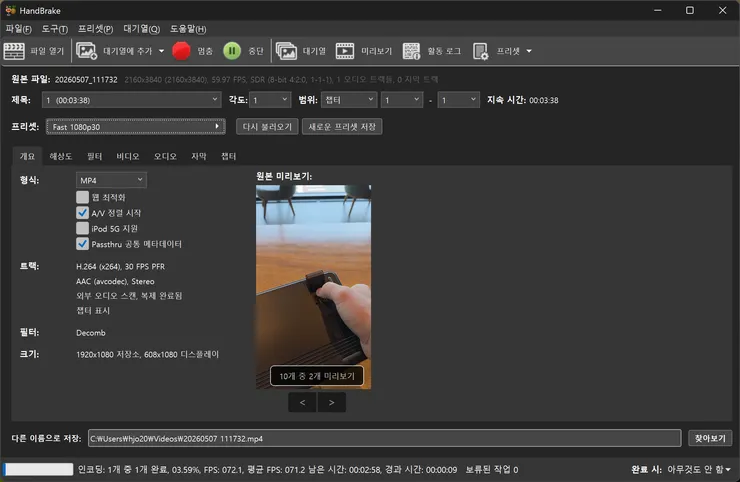740x482 pixels.
Task: Open the 대기열 queue icon
Action: (x=286, y=51)
